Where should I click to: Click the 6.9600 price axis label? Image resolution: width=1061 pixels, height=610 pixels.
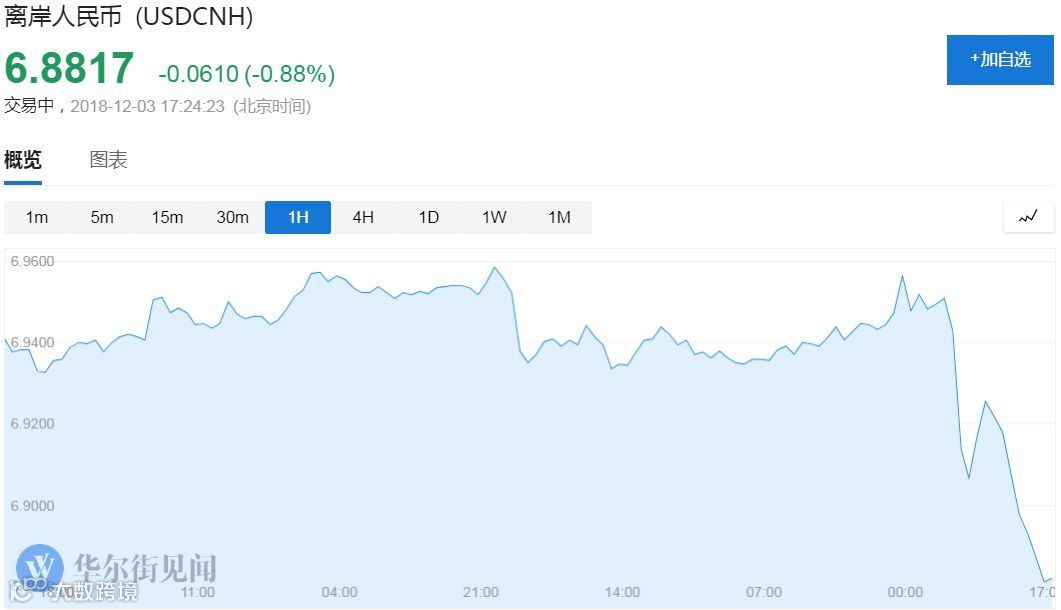pyautogui.click(x=32, y=261)
